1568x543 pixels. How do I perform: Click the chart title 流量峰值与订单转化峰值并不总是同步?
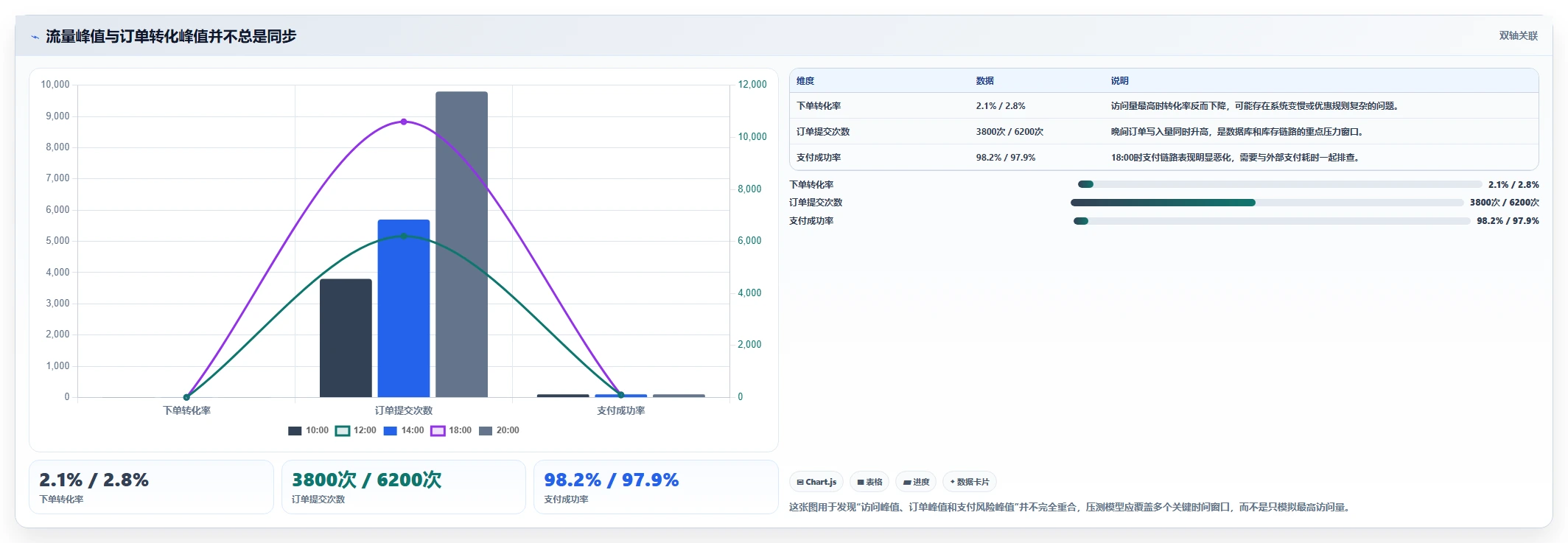click(171, 36)
